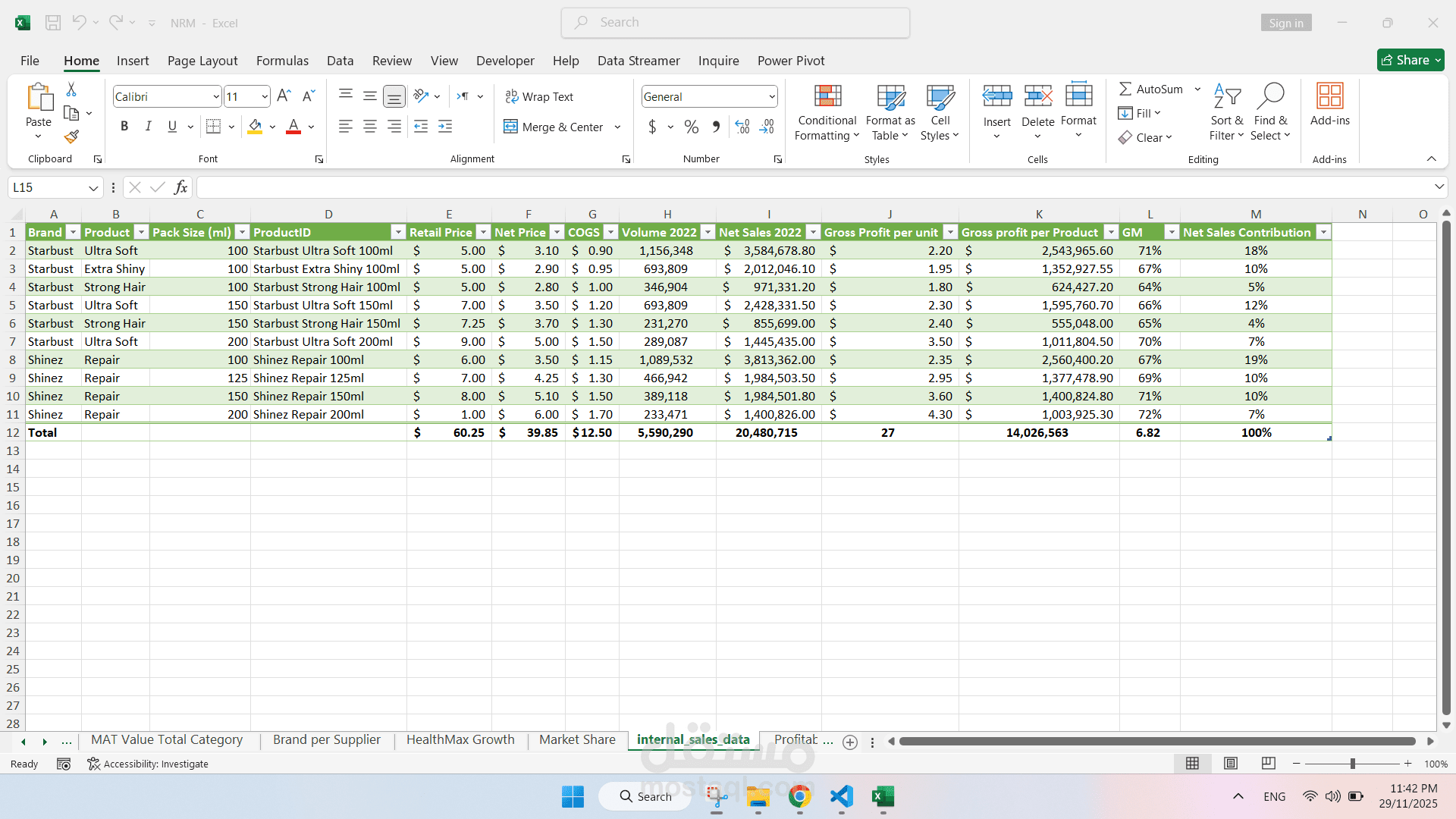
Task: Click the Increase Decimal icon
Action: [742, 127]
